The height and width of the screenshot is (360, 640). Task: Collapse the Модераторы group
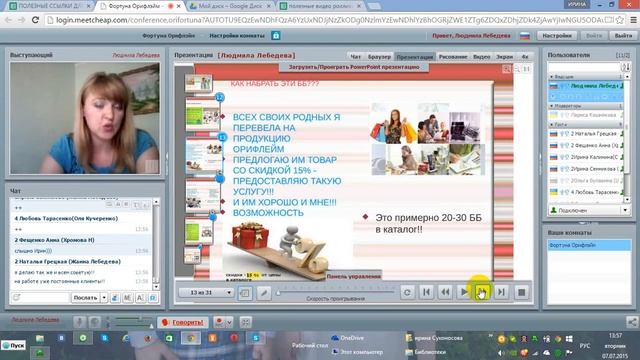click(x=552, y=106)
